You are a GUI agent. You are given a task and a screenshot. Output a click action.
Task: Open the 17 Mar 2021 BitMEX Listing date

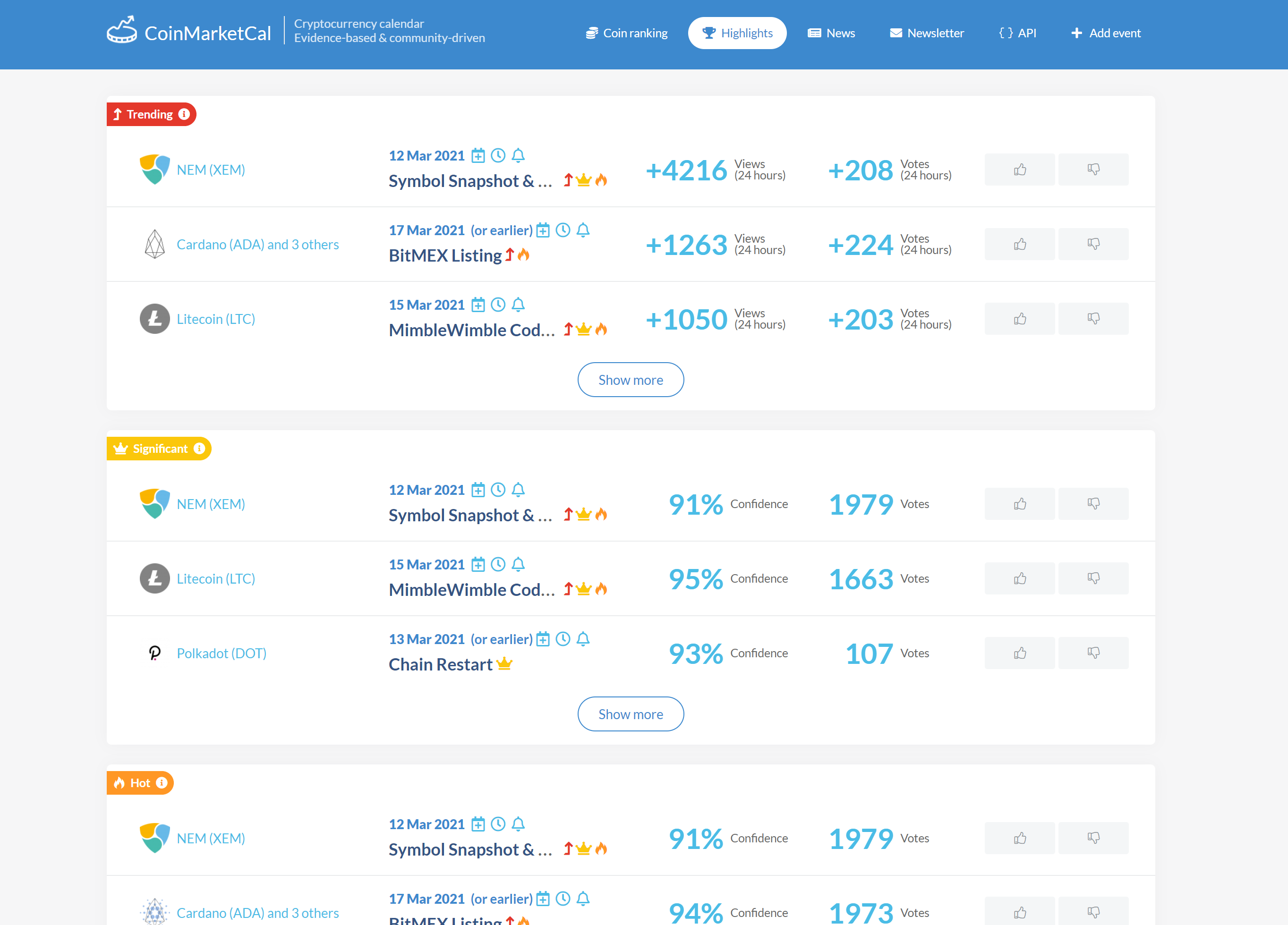point(426,230)
